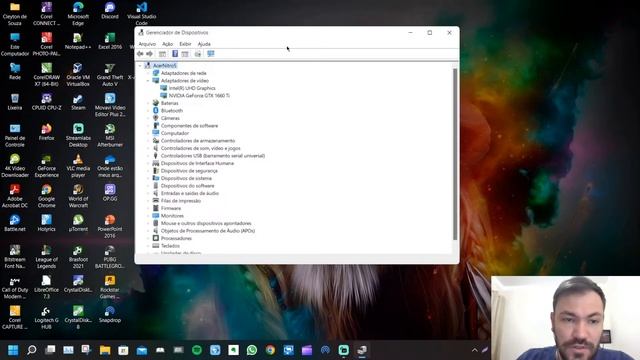Select the Firmware row
Image resolution: width=640 pixels, height=360 pixels.
click(x=171, y=208)
